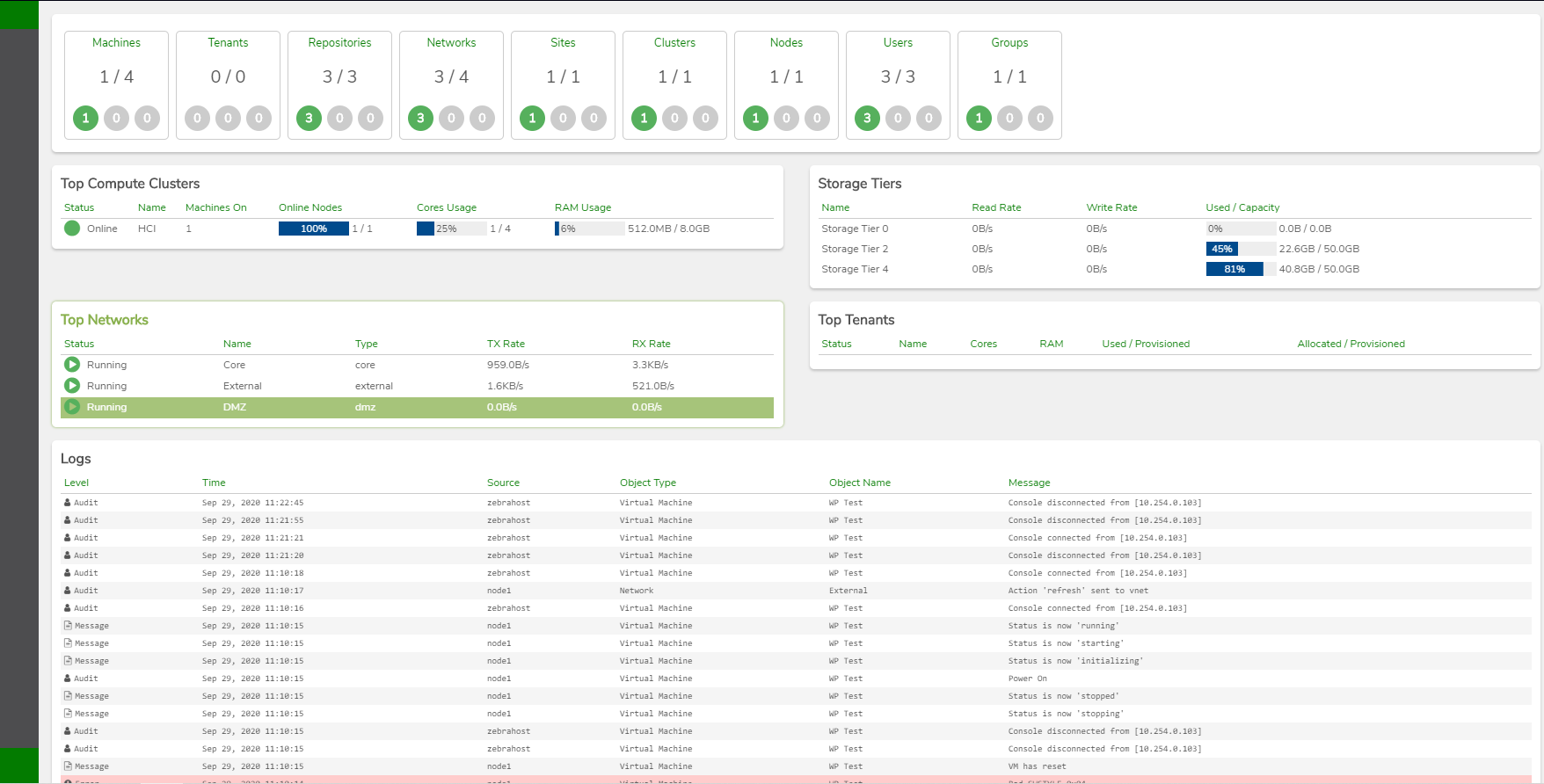Select the 'Storage Tier 2' row name

855,249
